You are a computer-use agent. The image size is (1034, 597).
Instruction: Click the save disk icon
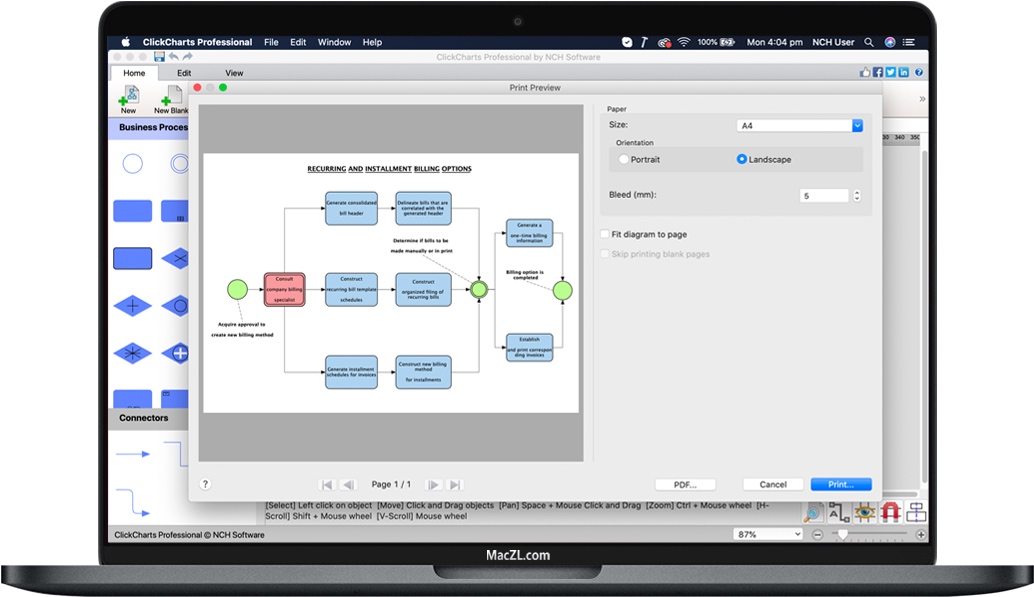pyautogui.click(x=159, y=57)
